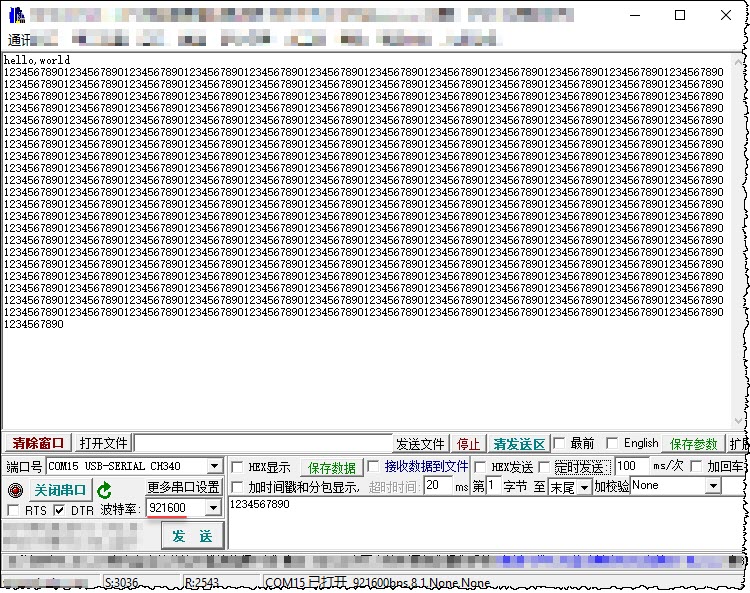Click the receive window scroll up arrow
Viewport: 750px width, 593px height.
coord(738,63)
